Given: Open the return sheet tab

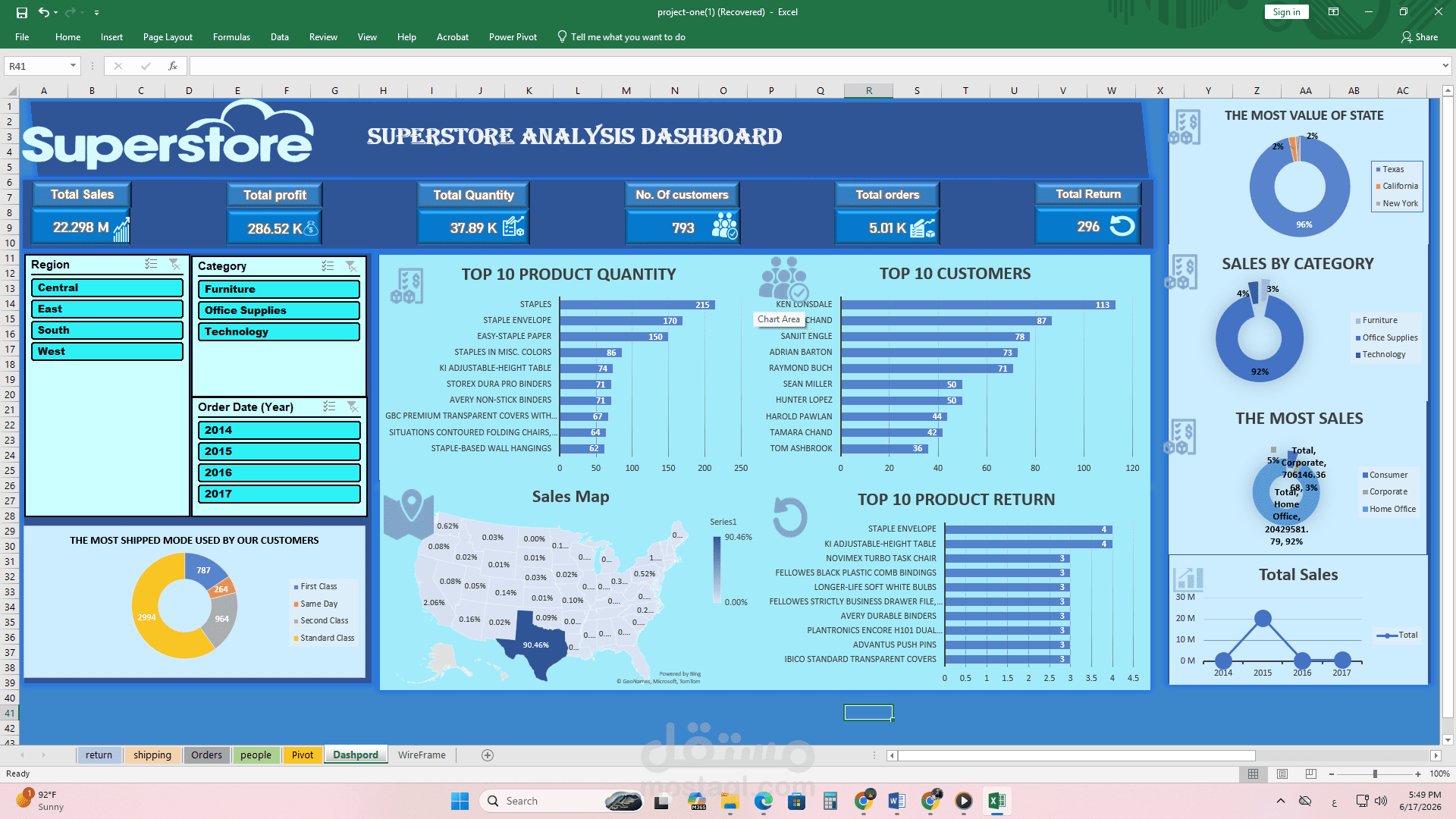Looking at the screenshot, I should click(99, 755).
